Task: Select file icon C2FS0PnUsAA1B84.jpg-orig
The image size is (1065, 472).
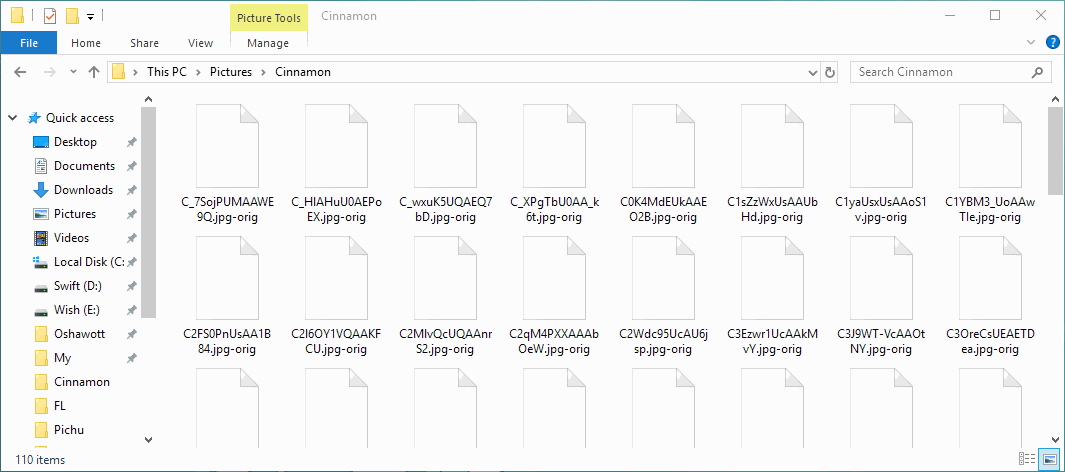Action: point(228,278)
